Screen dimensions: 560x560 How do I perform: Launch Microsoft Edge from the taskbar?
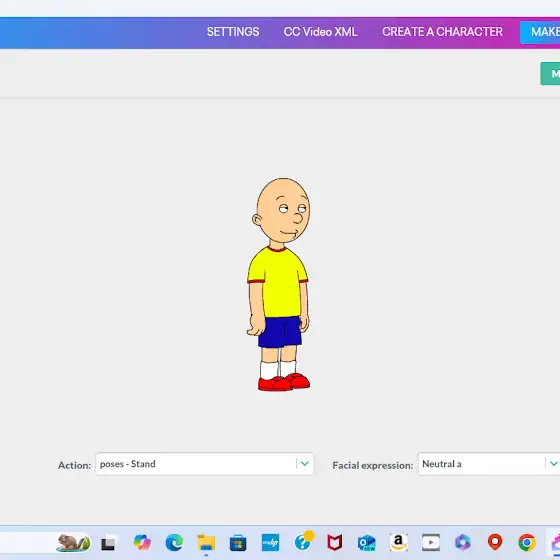point(174,542)
